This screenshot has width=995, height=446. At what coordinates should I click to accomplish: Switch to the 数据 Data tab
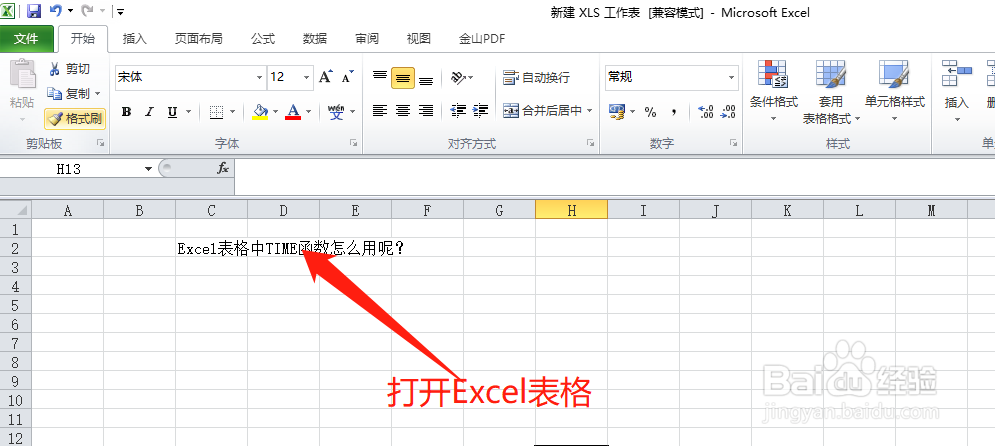click(315, 39)
